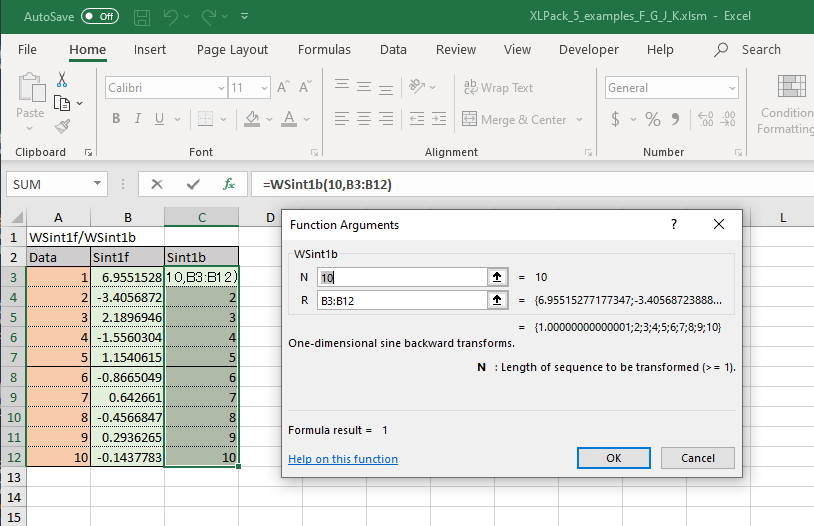Image resolution: width=814 pixels, height=526 pixels.
Task: Click the collapse button beside N field
Action: point(497,277)
